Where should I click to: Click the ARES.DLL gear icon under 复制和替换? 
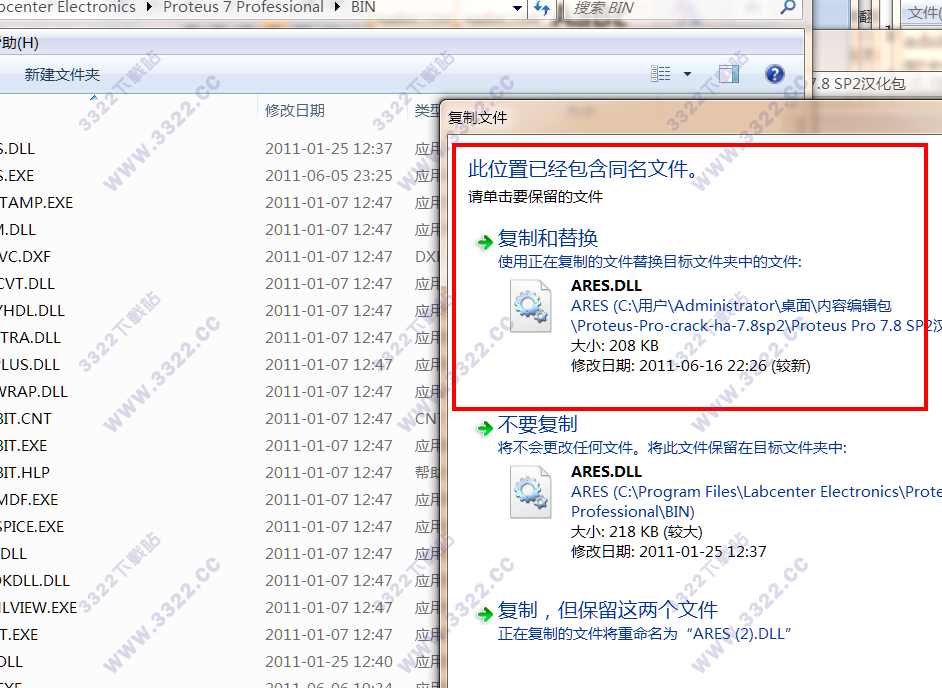pos(530,305)
